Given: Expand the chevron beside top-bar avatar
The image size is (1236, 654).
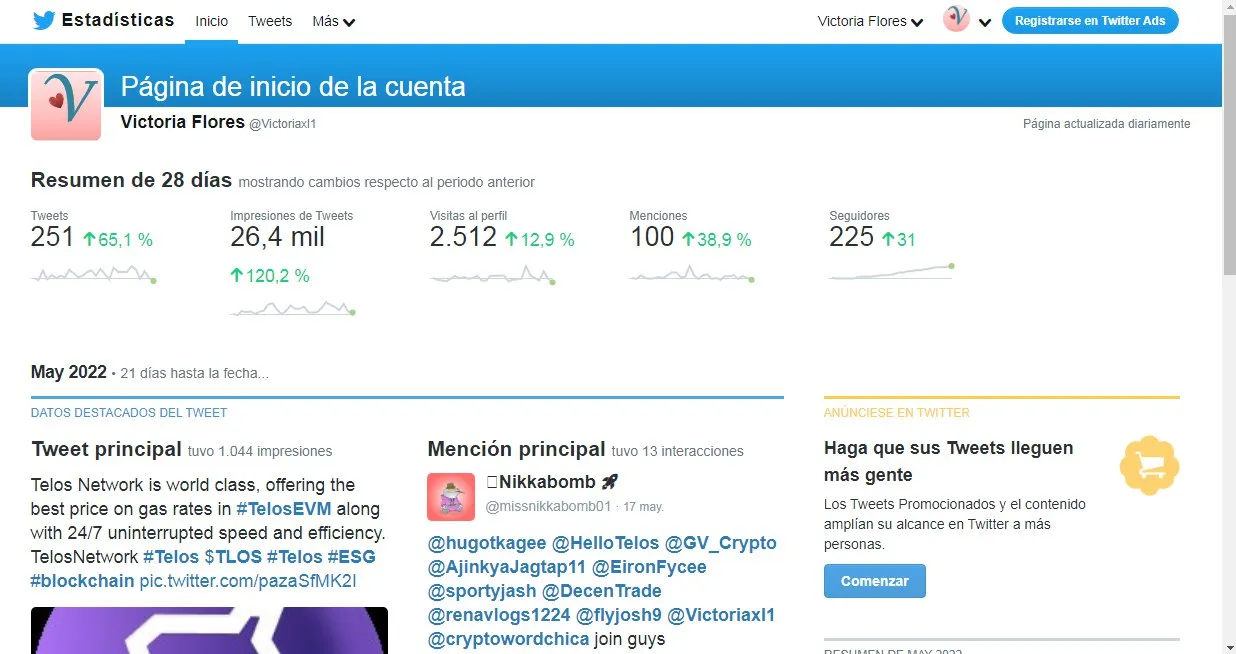Looking at the screenshot, I should [x=985, y=22].
